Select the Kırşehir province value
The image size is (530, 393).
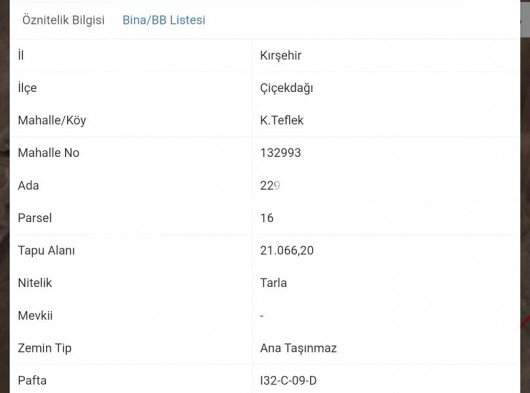[281, 55]
